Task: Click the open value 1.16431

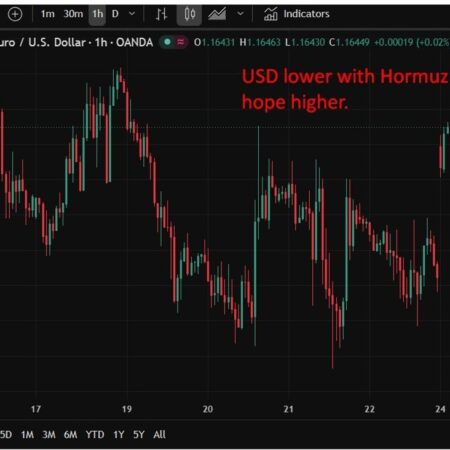Action: pos(218,43)
